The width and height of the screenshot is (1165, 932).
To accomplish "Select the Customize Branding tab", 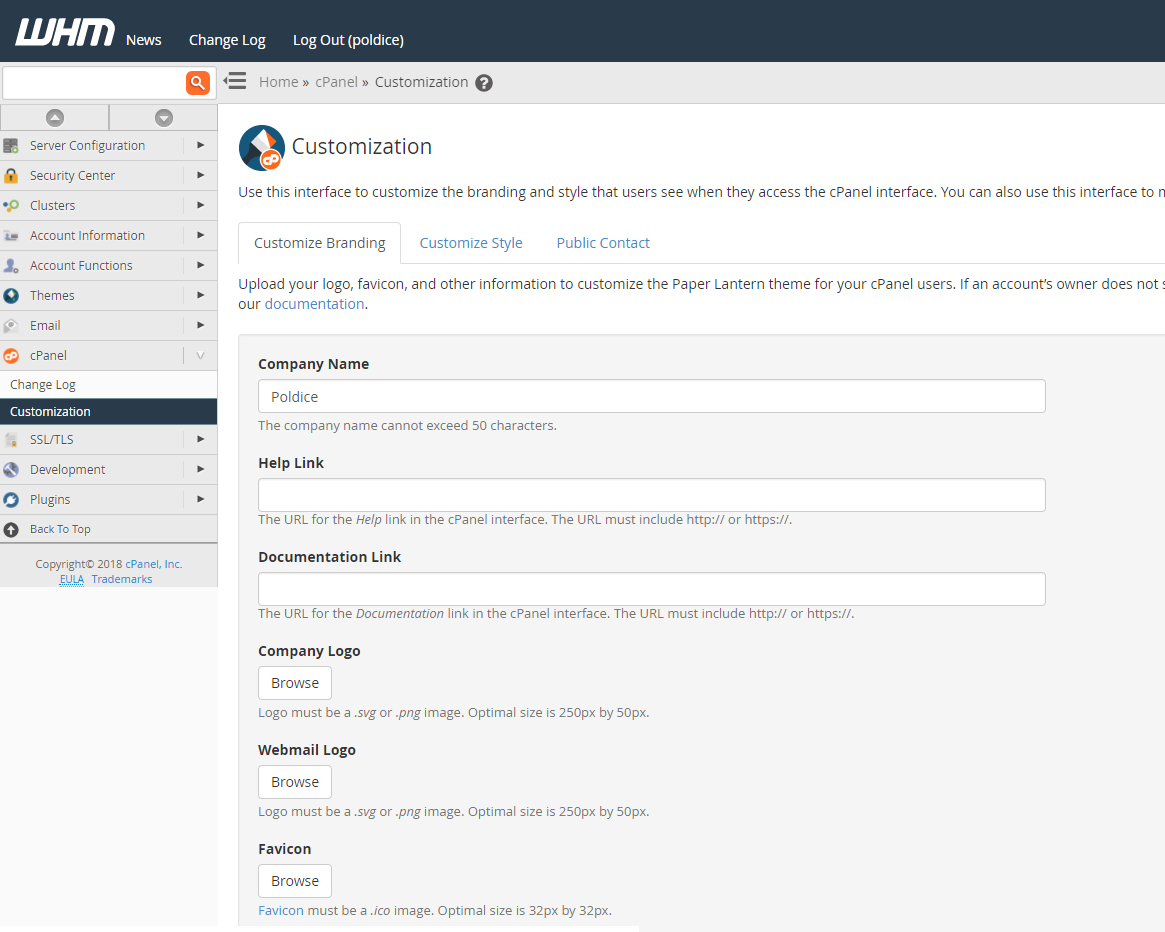I will 319,243.
